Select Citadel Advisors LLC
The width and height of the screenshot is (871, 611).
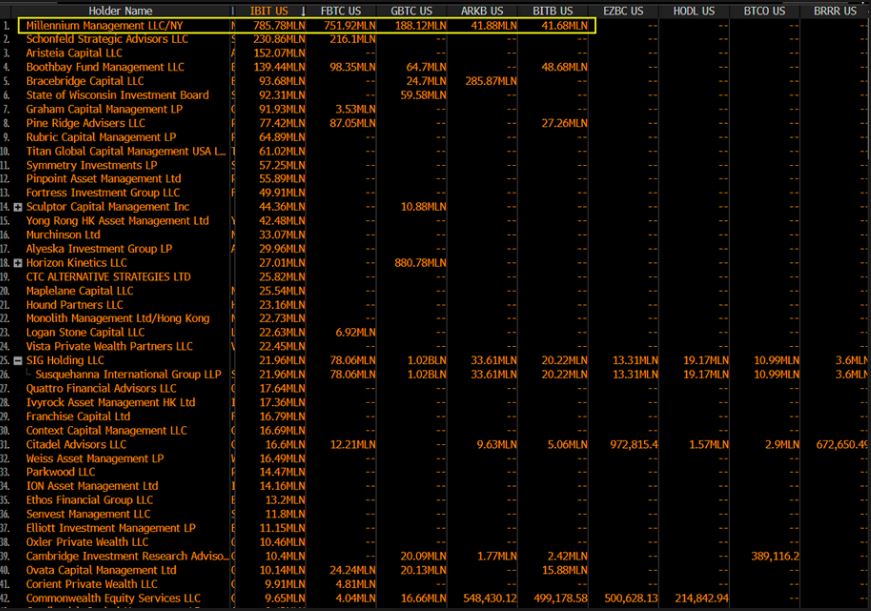76,444
